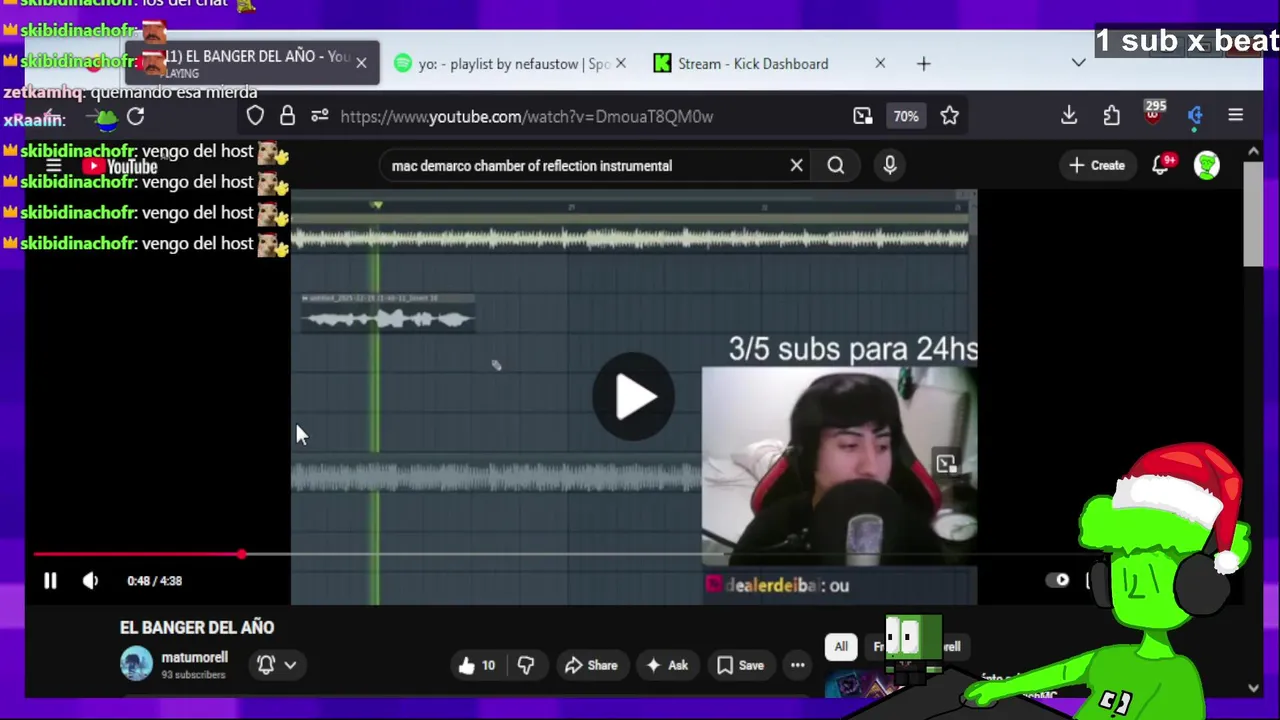Click the 0:48 / 4:38 time display
Screen dimensions: 1280x720
(x=155, y=580)
